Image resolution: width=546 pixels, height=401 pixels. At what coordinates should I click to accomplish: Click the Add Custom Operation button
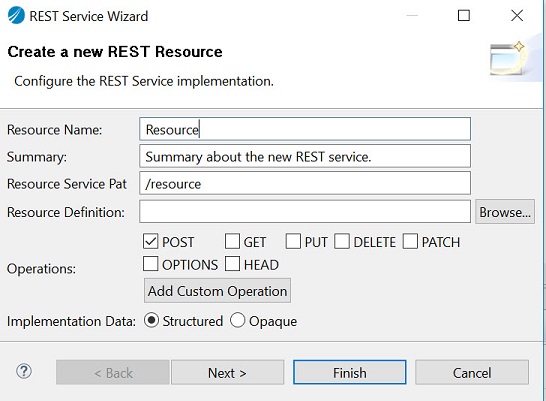[217, 291]
